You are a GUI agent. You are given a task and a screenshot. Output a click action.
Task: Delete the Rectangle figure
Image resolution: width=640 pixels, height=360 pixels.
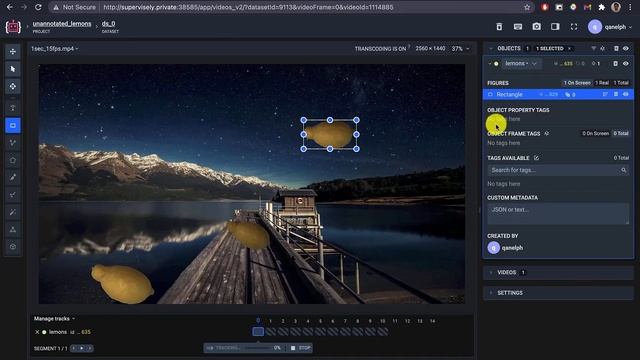[x=616, y=94]
